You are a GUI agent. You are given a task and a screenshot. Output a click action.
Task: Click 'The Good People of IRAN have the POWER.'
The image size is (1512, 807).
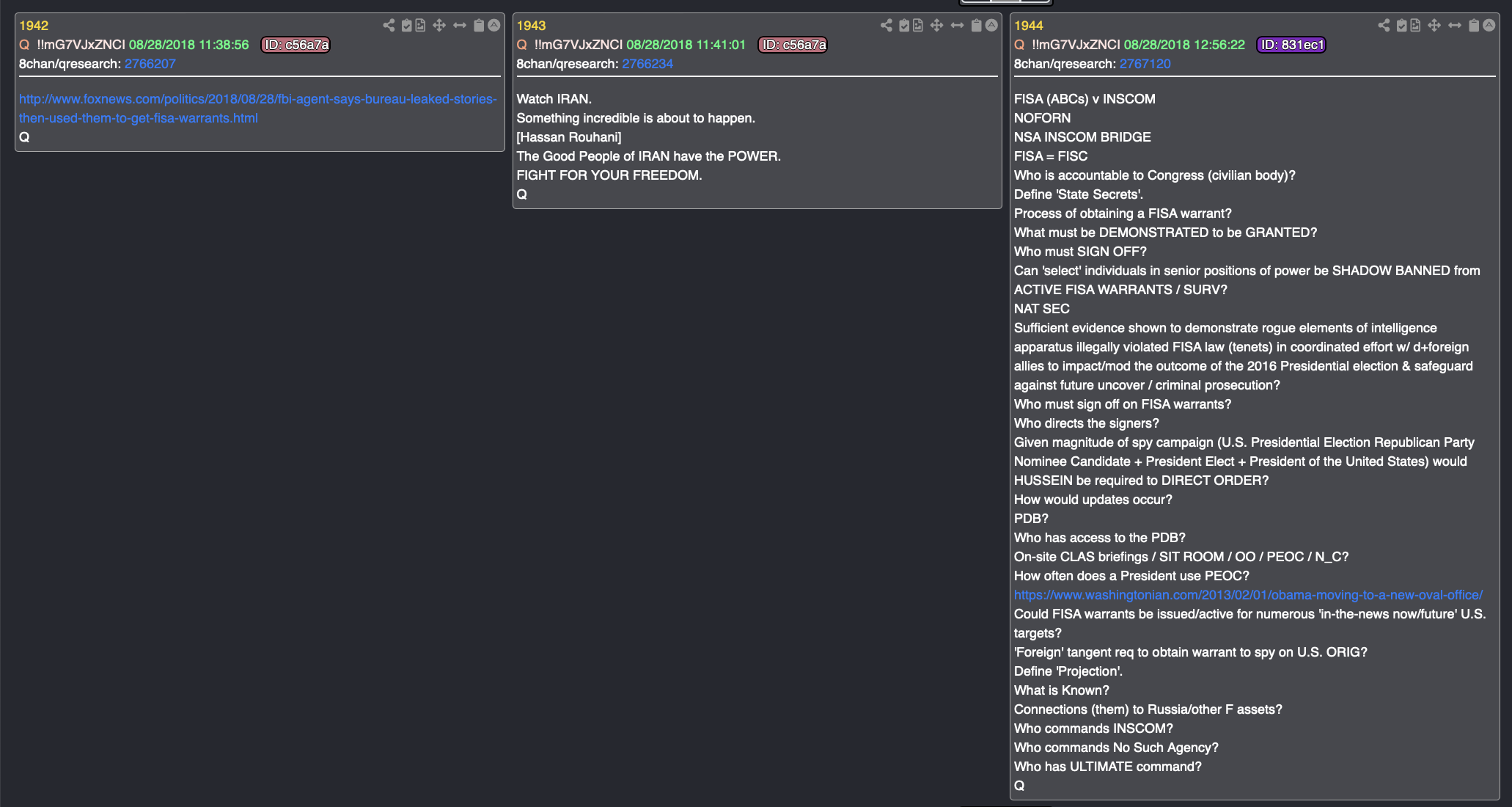point(649,156)
